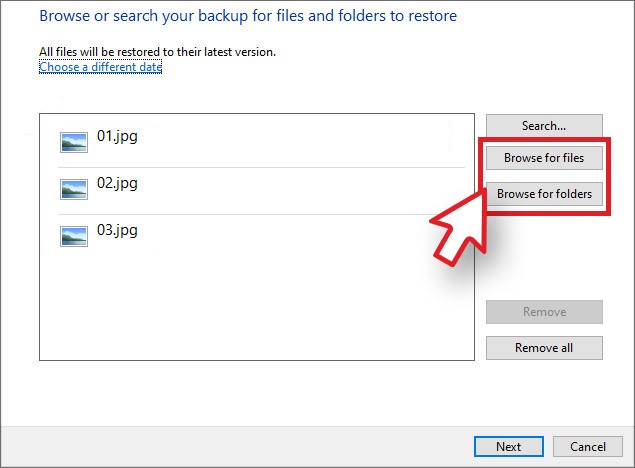Click the large red arrow pointer graphic

coord(457,226)
